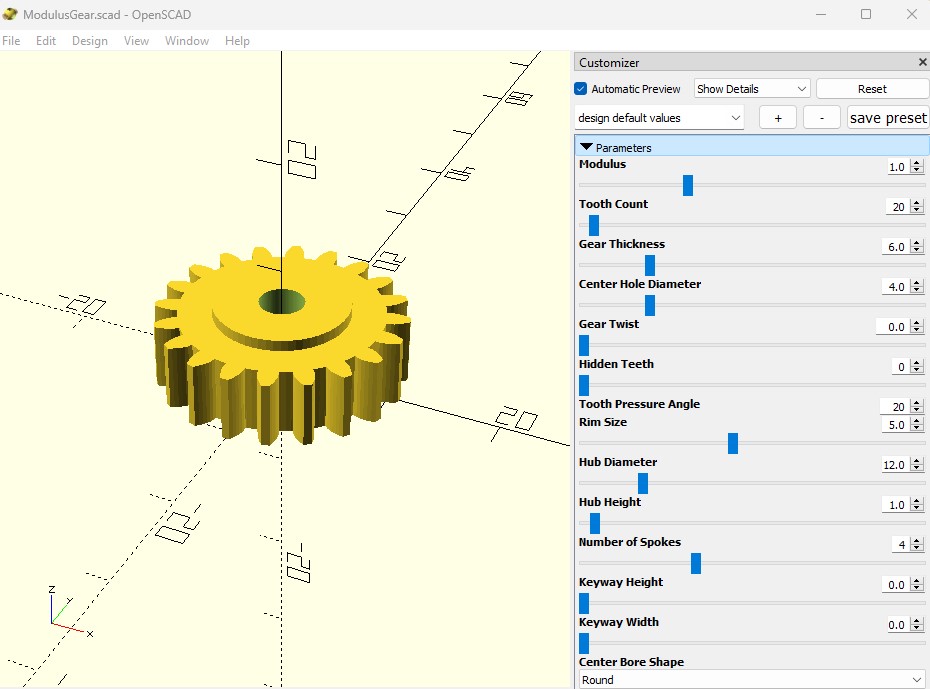Open the Design menu

click(89, 41)
